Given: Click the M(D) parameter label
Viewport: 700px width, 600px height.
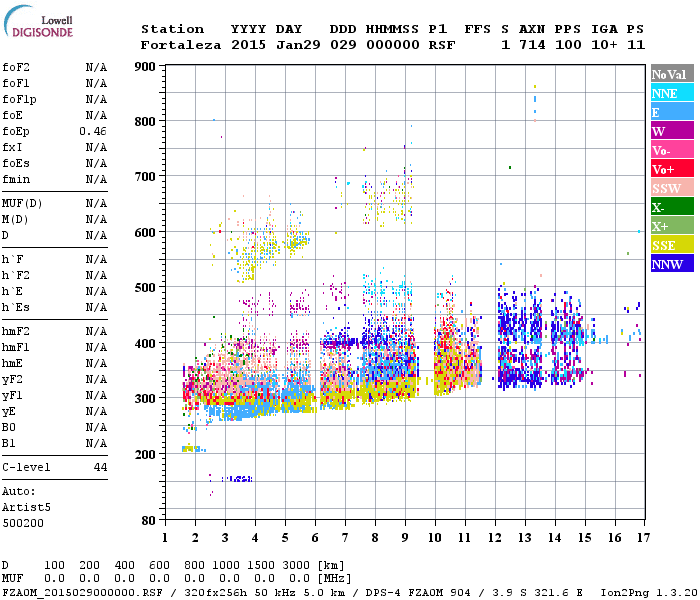Looking at the screenshot, I should click(x=15, y=220).
